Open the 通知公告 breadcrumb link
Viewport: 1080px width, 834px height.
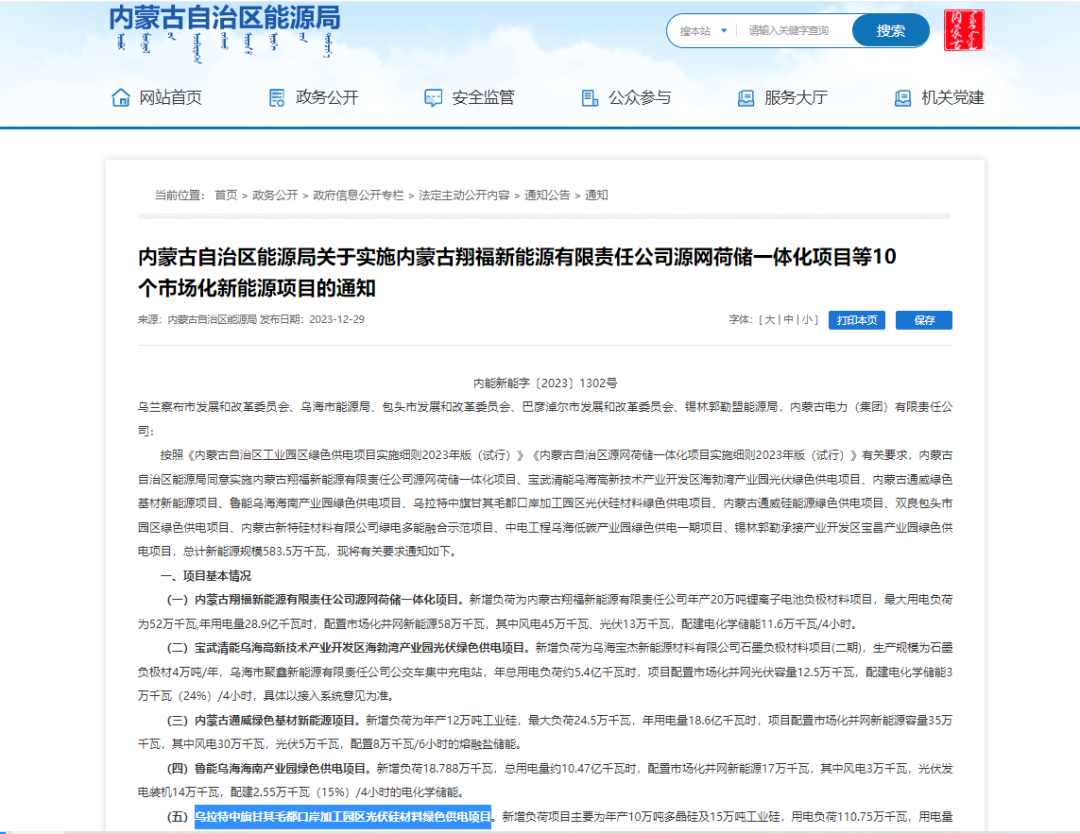click(x=548, y=196)
